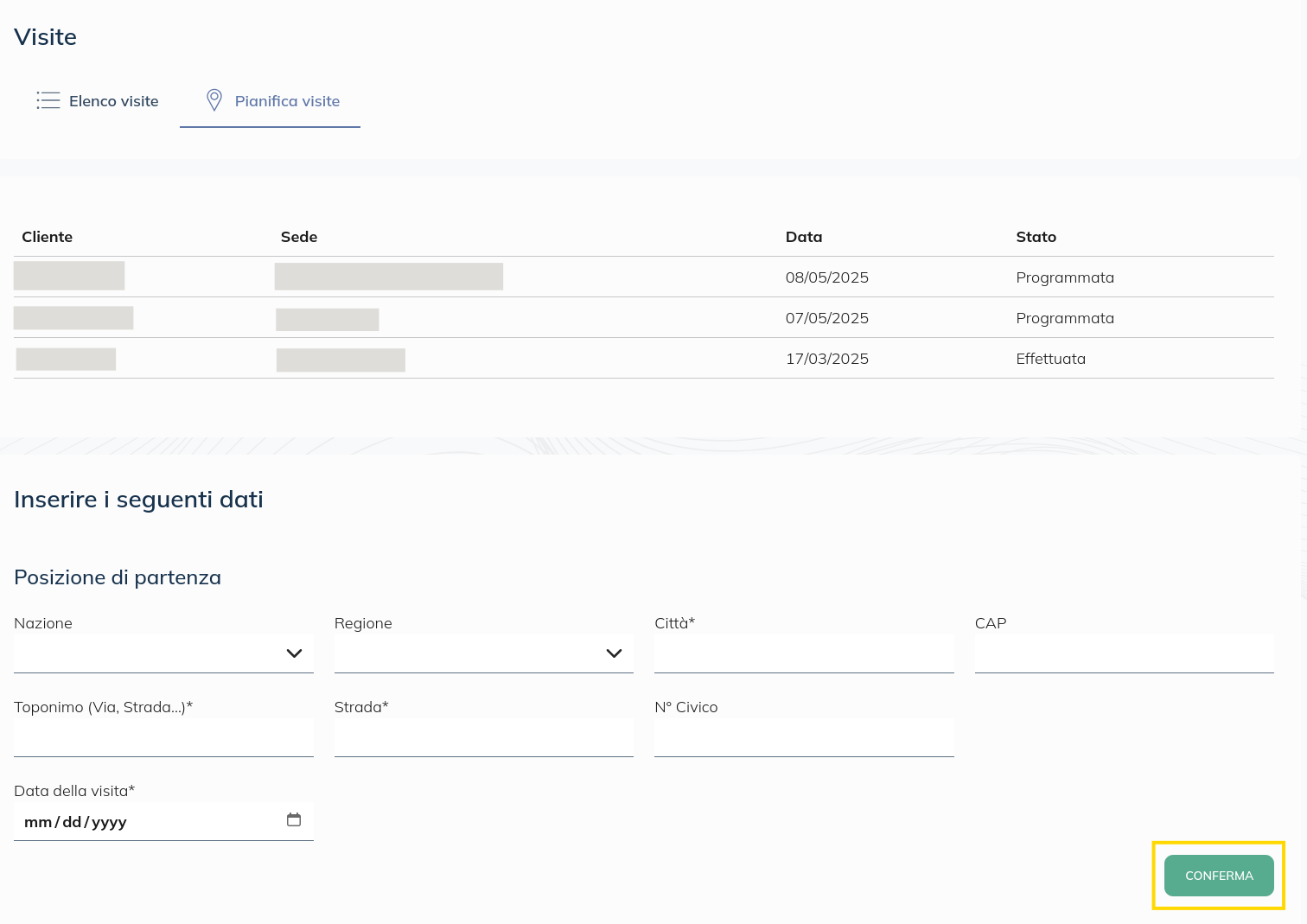Select the Pianifica visite tab
This screenshot has height=924, width=1307.
coord(287,101)
